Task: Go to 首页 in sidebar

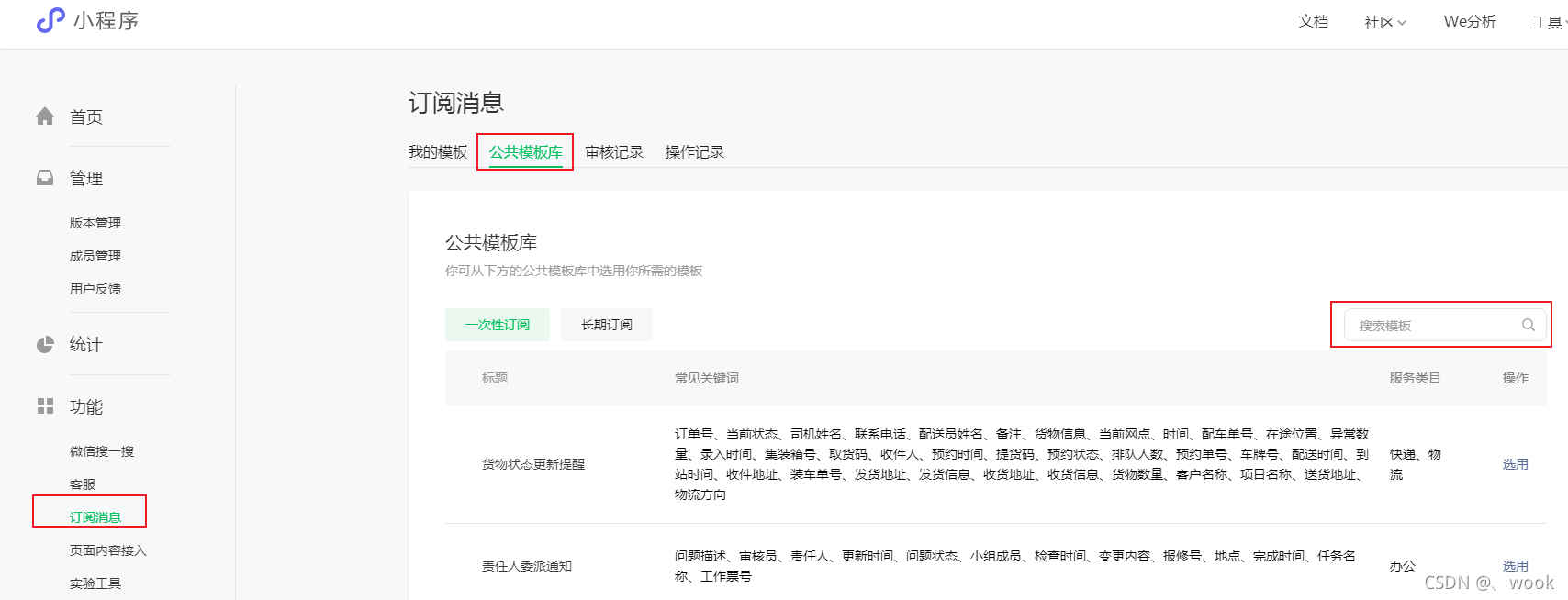Action: point(86,117)
